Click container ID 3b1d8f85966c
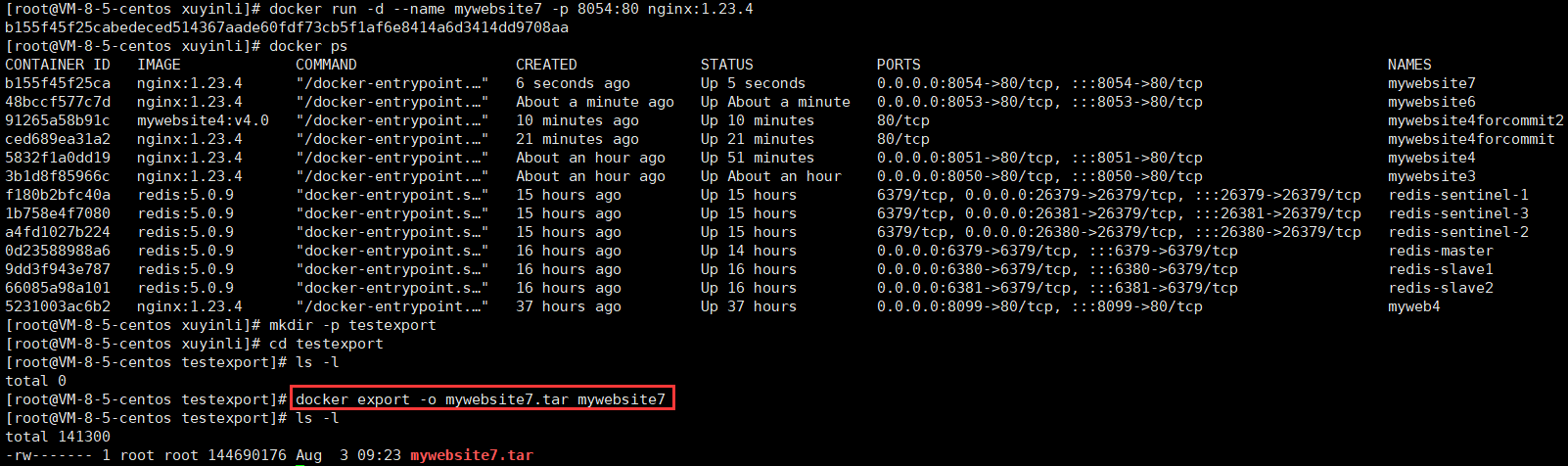 click(x=58, y=176)
